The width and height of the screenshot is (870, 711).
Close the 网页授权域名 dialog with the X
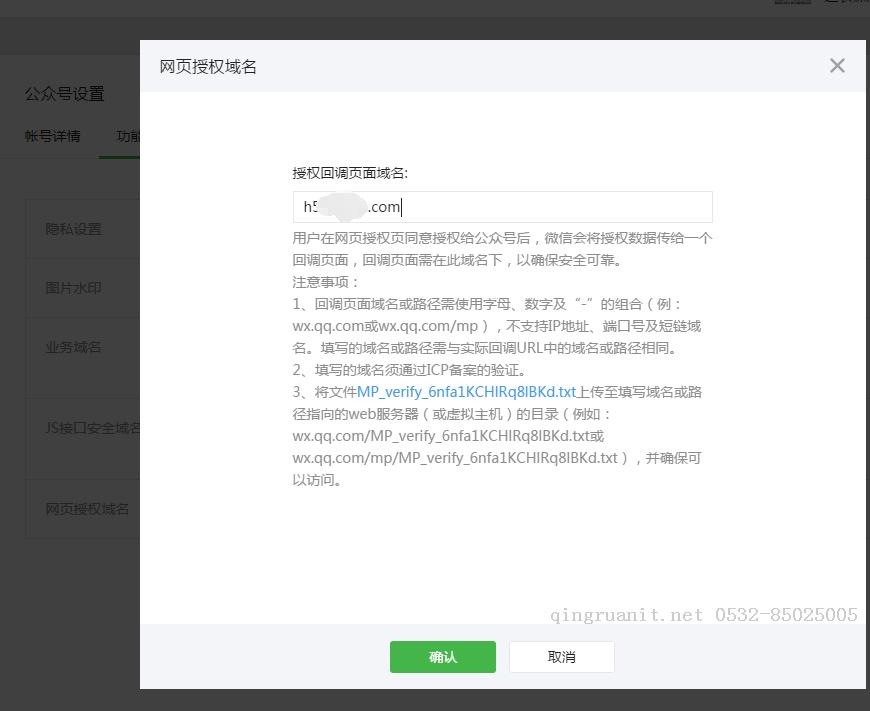click(837, 66)
